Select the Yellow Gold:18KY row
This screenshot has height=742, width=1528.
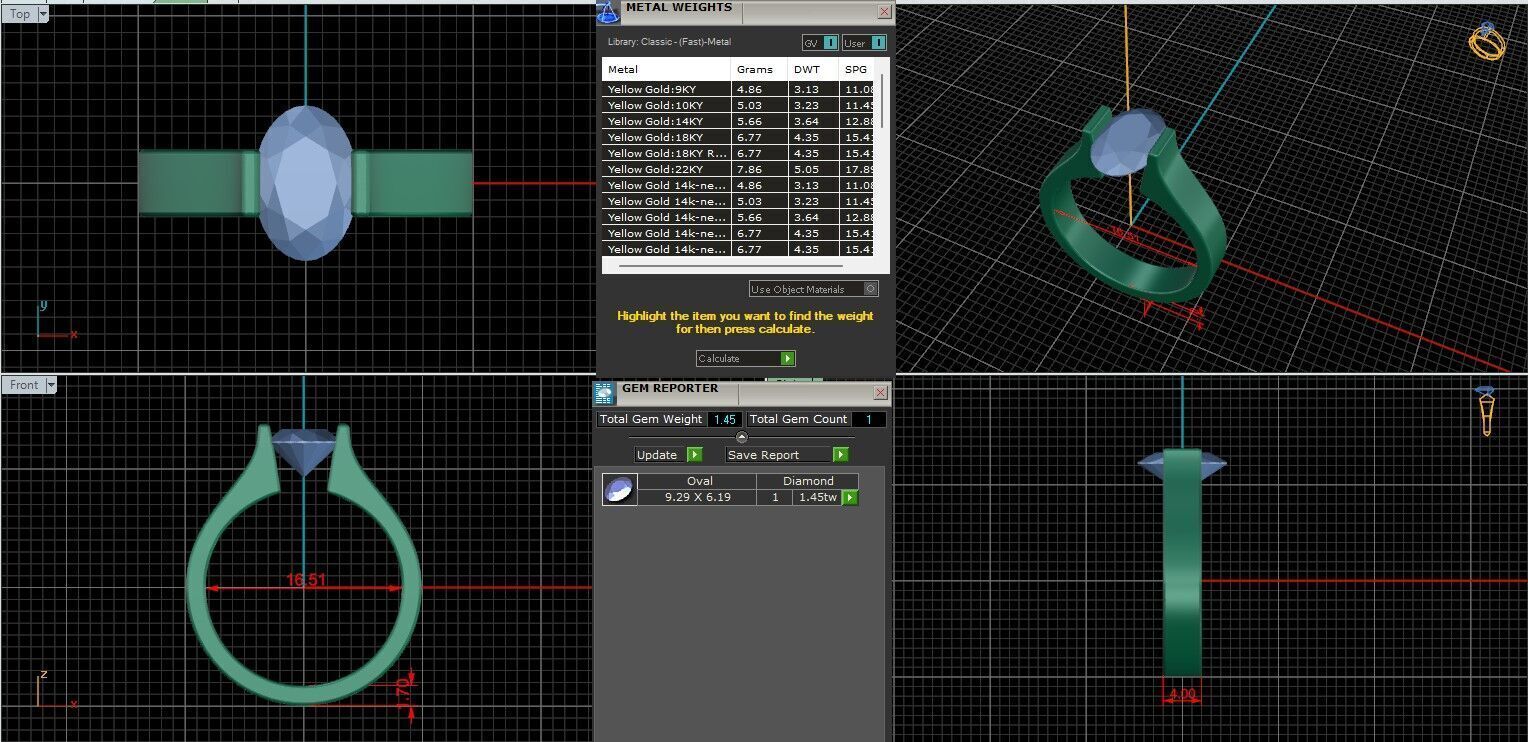740,137
